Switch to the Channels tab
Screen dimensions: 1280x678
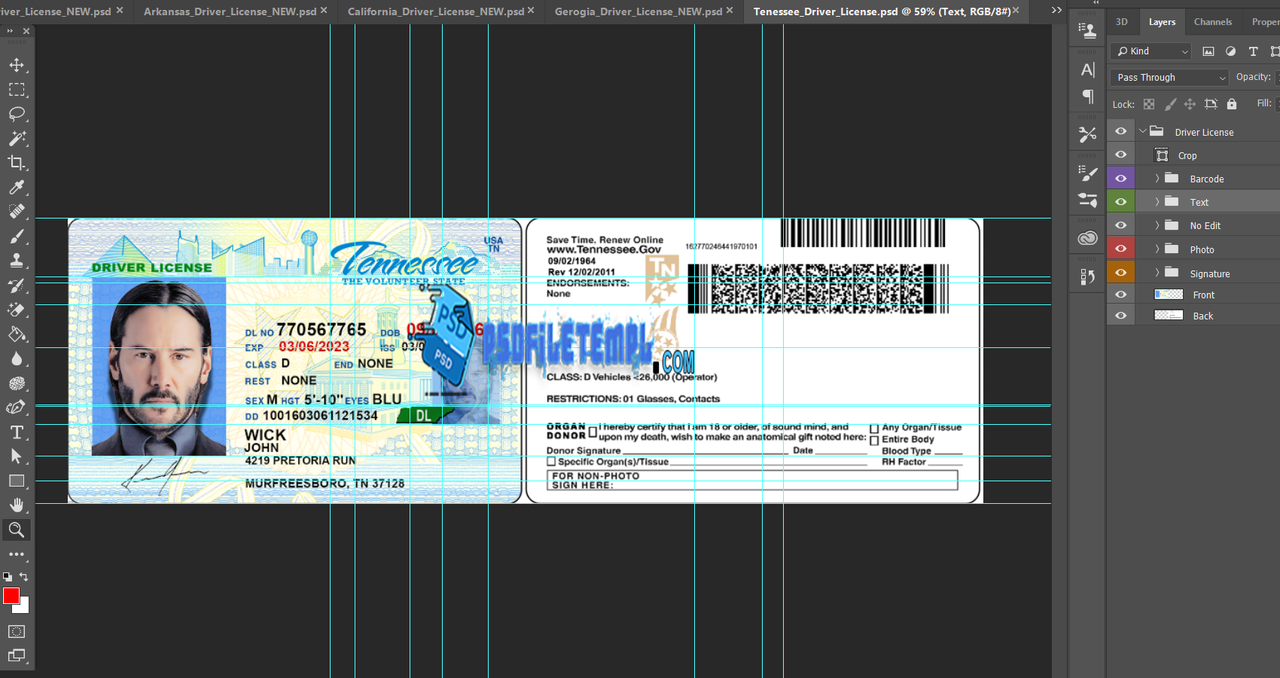(x=1212, y=22)
